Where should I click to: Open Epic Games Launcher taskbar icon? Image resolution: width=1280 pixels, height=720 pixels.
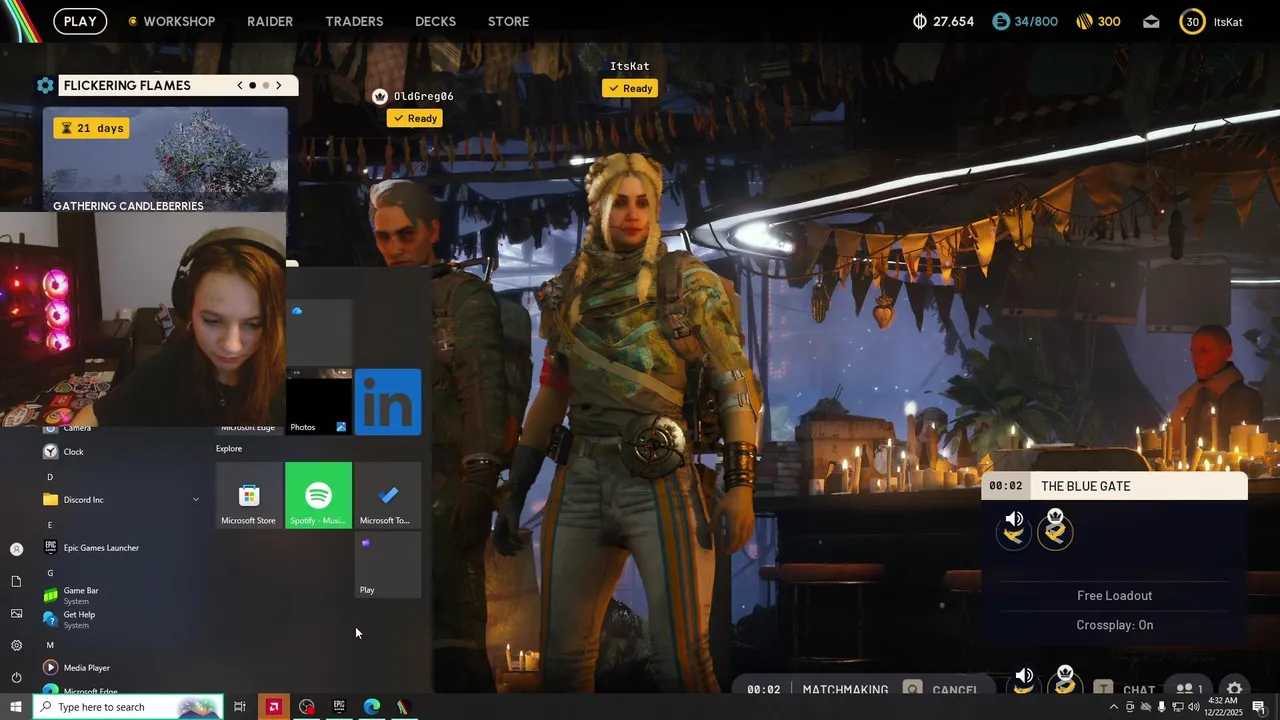(x=339, y=707)
